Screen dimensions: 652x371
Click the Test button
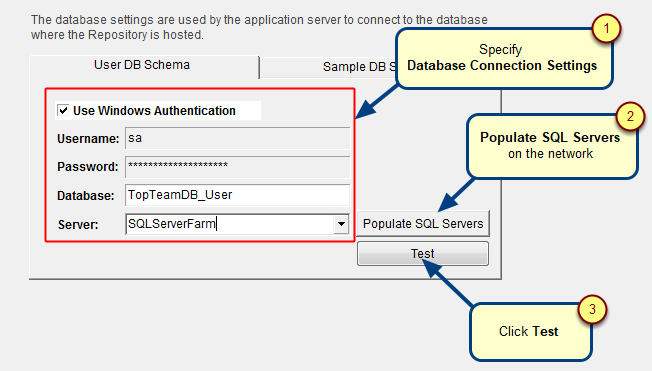coord(422,253)
